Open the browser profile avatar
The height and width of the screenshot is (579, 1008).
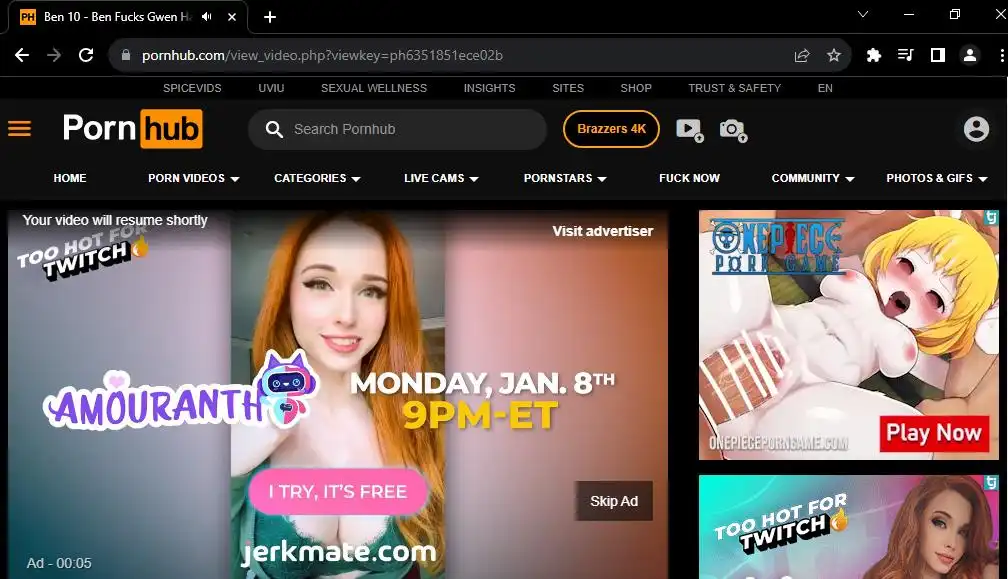(x=970, y=55)
